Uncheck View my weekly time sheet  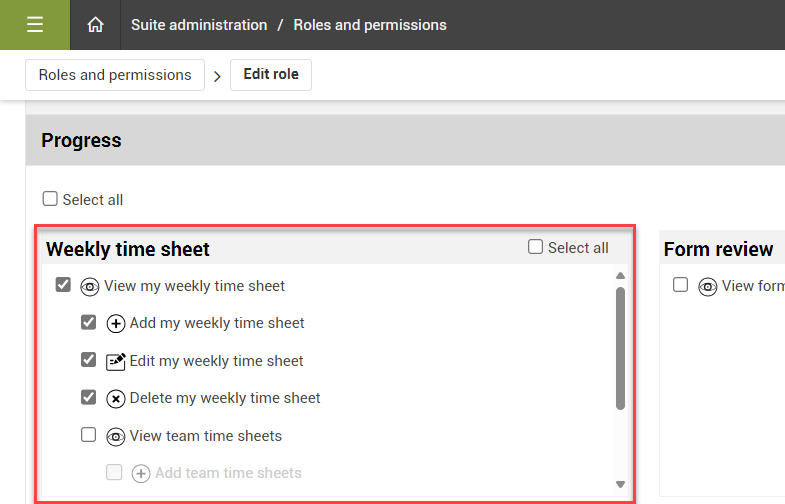tap(63, 286)
